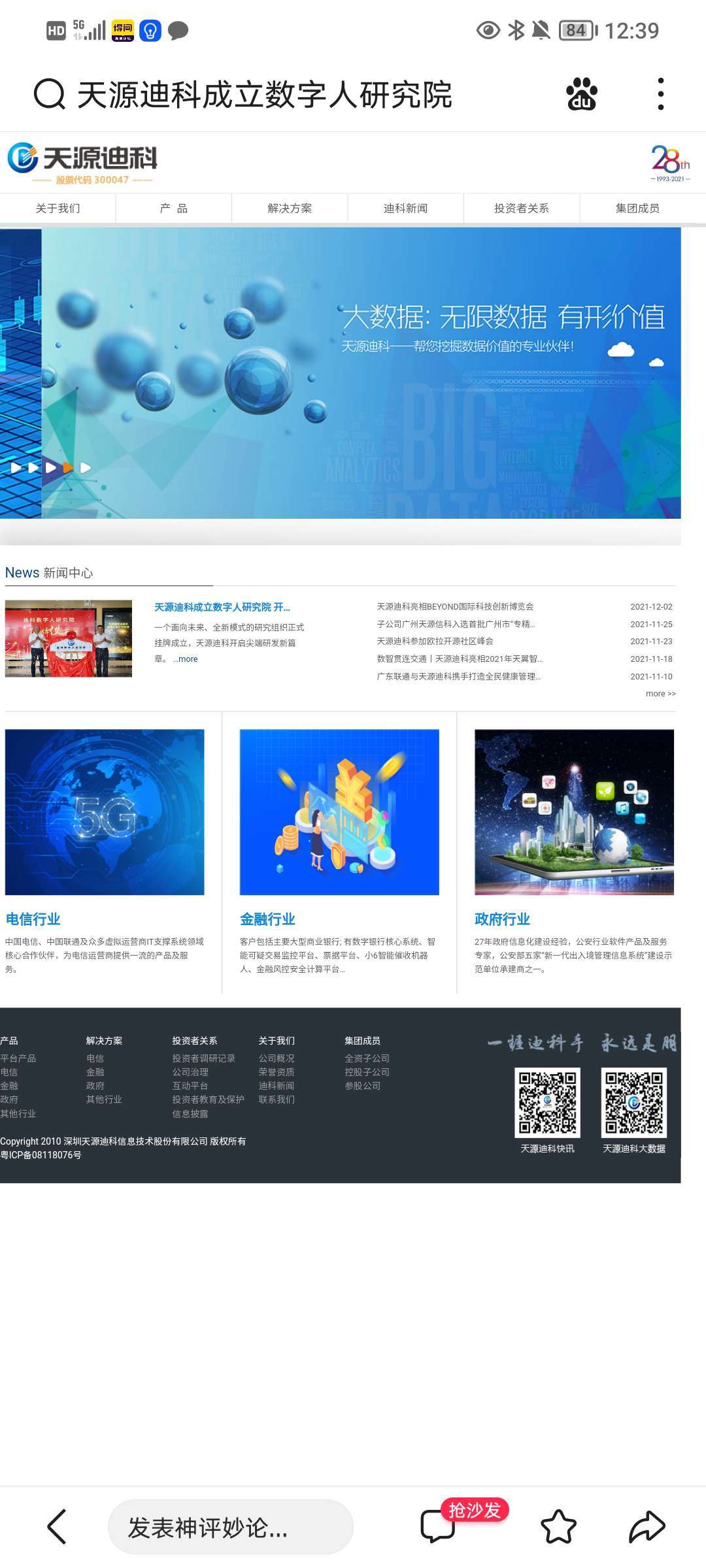Open footer link 投资者教育及保护
The width and height of the screenshot is (706, 1568).
(208, 1100)
